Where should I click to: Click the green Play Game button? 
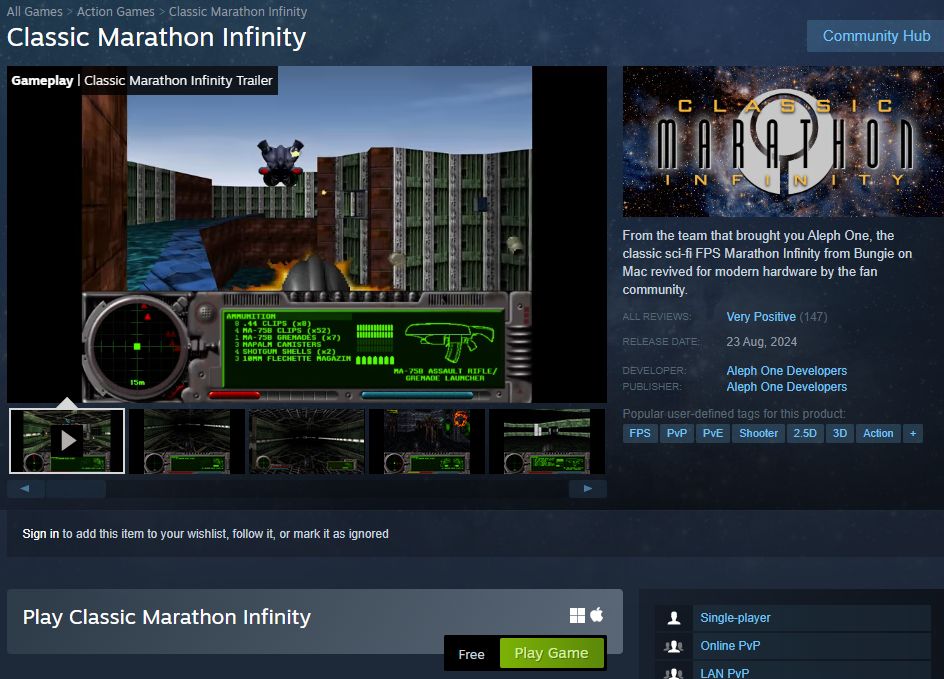(551, 653)
